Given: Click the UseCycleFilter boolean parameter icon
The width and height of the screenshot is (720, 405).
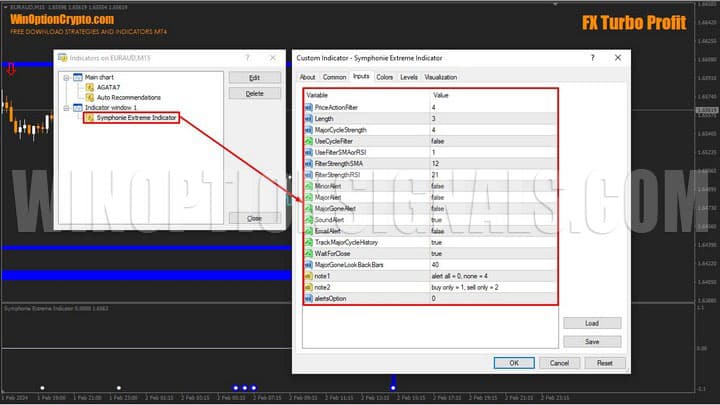Looking at the screenshot, I should (309, 141).
